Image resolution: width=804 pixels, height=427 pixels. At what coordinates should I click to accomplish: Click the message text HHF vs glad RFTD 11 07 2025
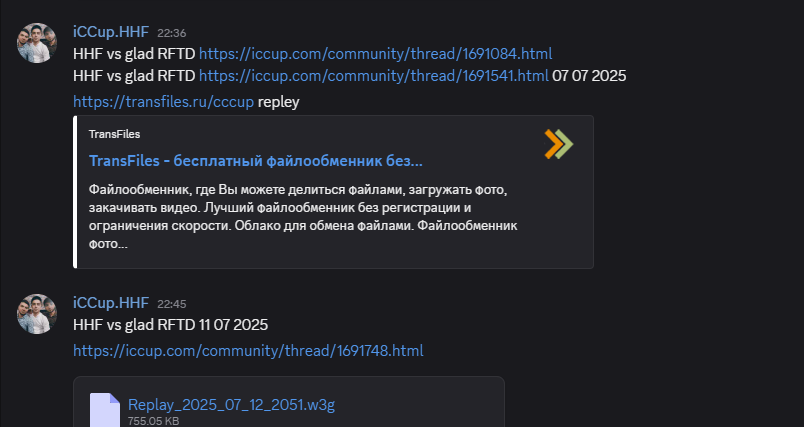pos(171,325)
